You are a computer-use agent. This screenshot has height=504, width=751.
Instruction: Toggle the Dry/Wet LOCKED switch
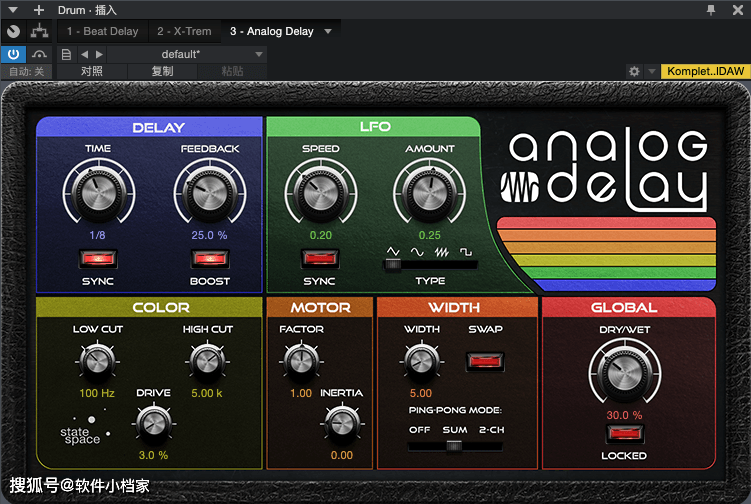tap(623, 434)
